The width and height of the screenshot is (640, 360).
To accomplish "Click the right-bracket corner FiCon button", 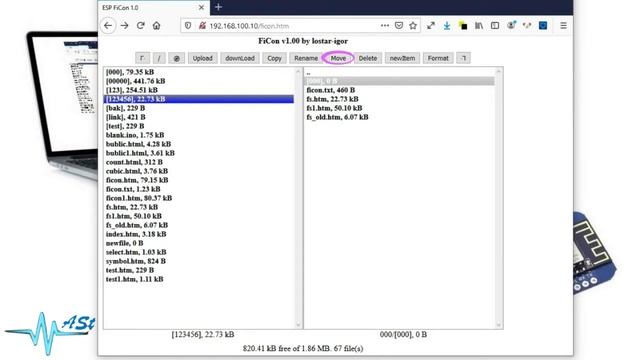I will (x=463, y=58).
